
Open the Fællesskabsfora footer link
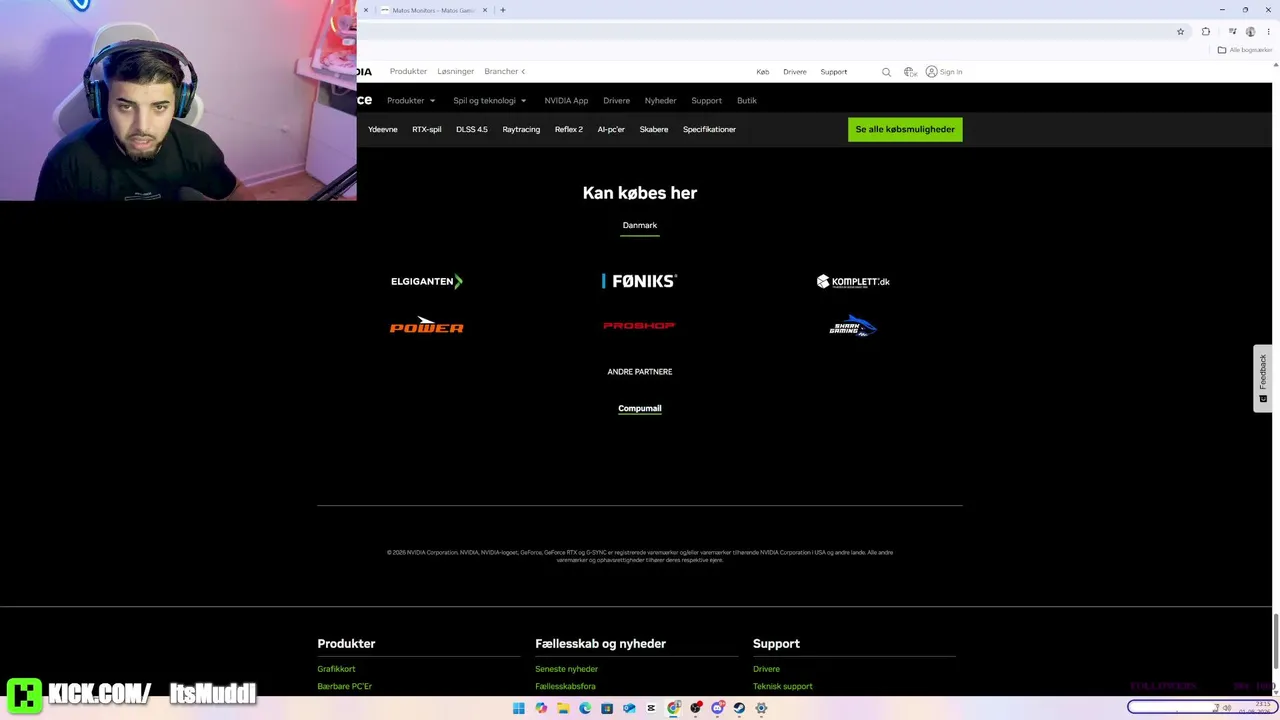565,687
